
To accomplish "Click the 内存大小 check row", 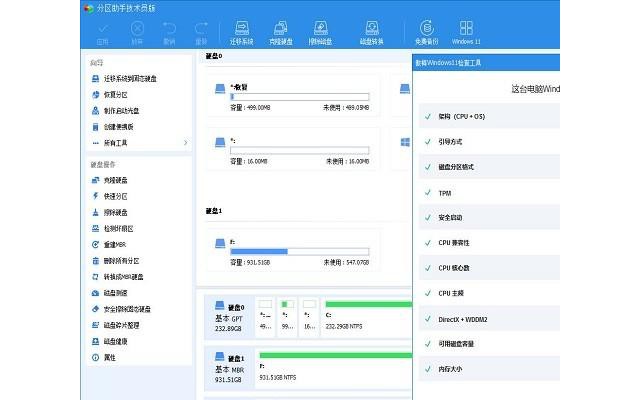I will (489, 369).
